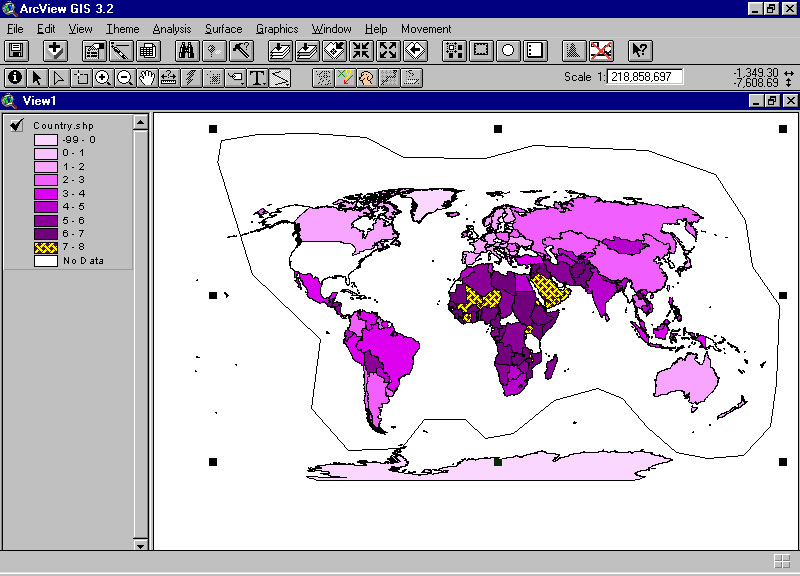The image size is (800, 576).
Task: Uncheck the Country.shp theme checkbox
Action: click(x=16, y=125)
